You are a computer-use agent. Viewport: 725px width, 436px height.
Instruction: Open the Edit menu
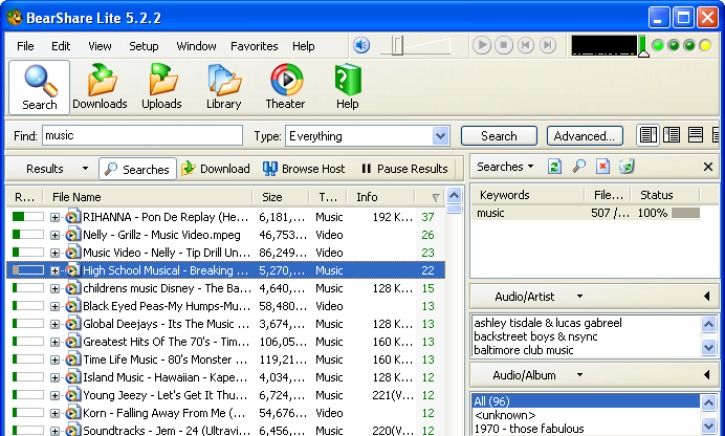(61, 46)
